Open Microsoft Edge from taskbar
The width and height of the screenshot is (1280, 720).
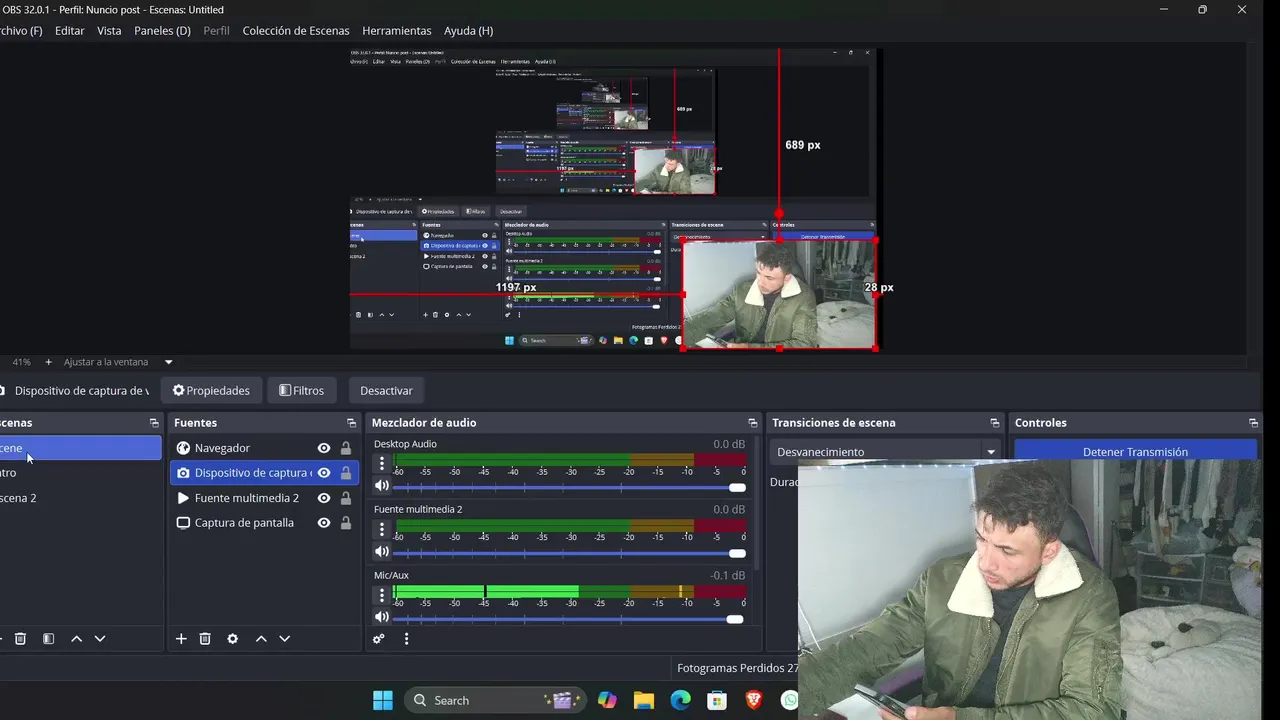click(680, 700)
